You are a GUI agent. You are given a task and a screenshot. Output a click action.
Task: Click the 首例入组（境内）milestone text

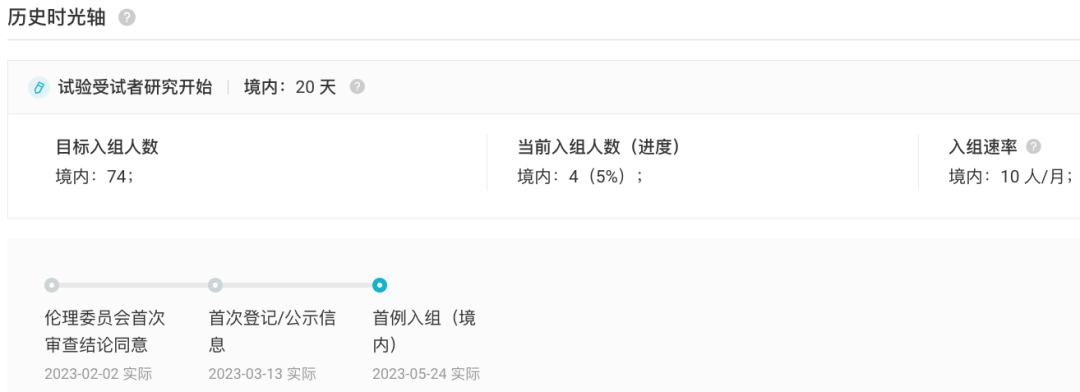[x=424, y=331]
